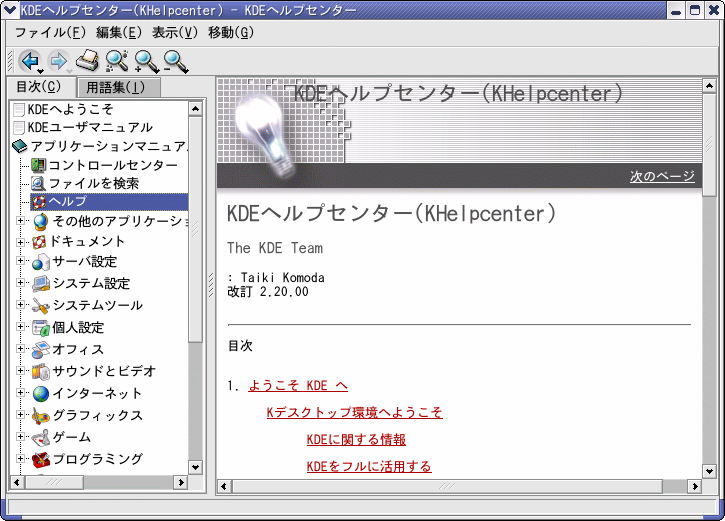
Task: Click the printer icon in toolbar
Action: pyautogui.click(x=87, y=61)
